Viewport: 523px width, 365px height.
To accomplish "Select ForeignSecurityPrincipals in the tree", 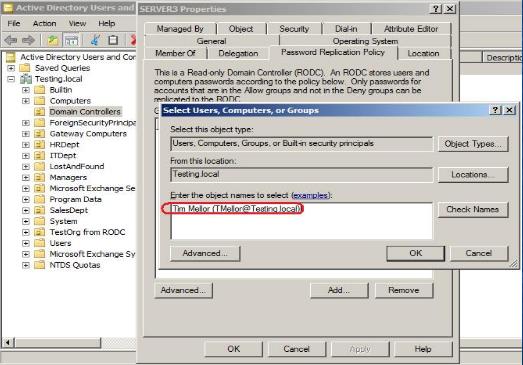I will [93, 123].
